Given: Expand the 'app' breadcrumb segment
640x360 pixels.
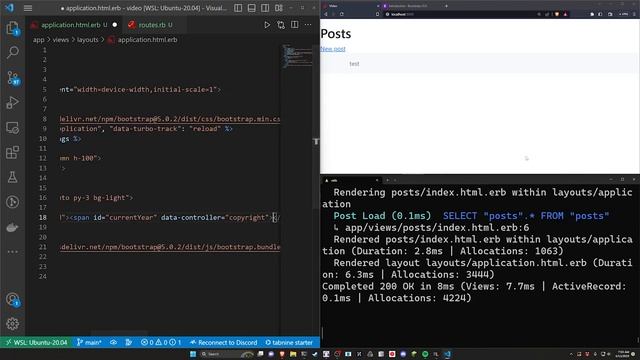Looking at the screenshot, I should pos(38,40).
